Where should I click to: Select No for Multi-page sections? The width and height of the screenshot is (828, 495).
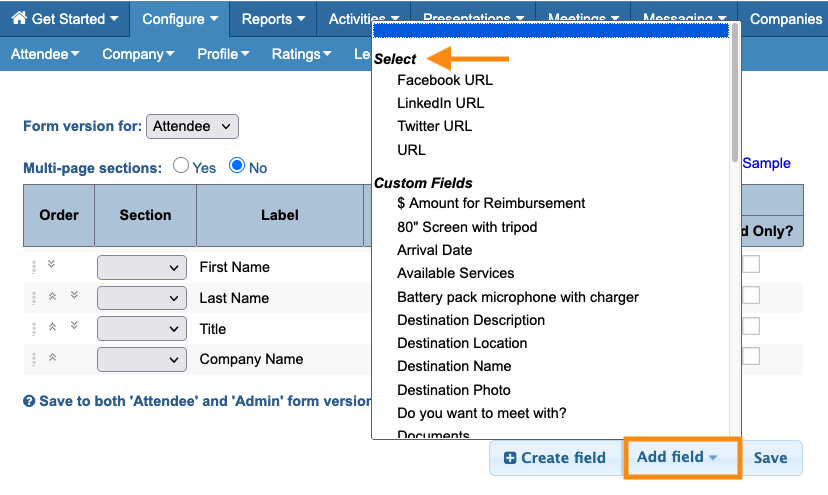237,166
